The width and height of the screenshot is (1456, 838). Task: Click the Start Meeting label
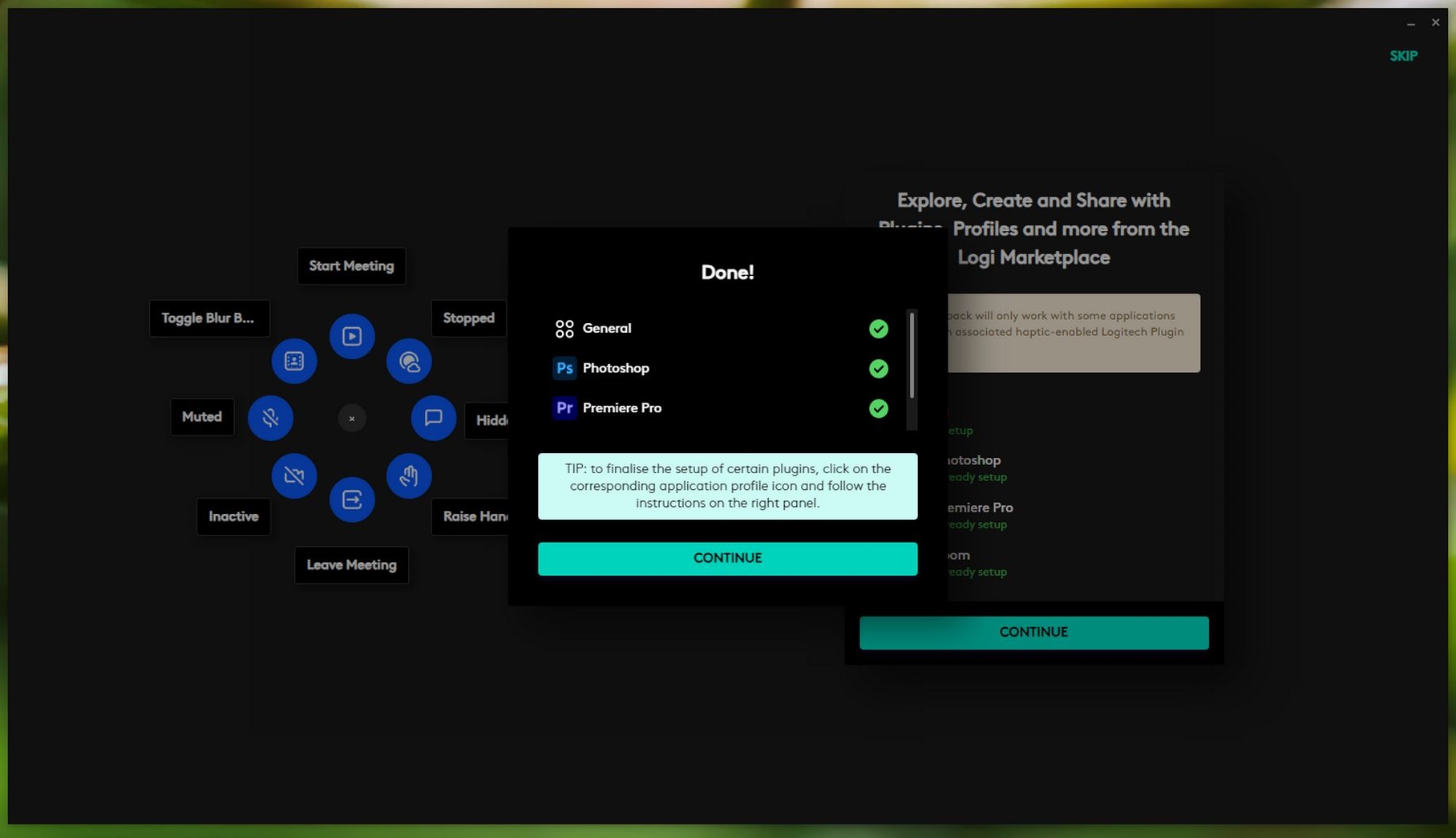coord(351,266)
